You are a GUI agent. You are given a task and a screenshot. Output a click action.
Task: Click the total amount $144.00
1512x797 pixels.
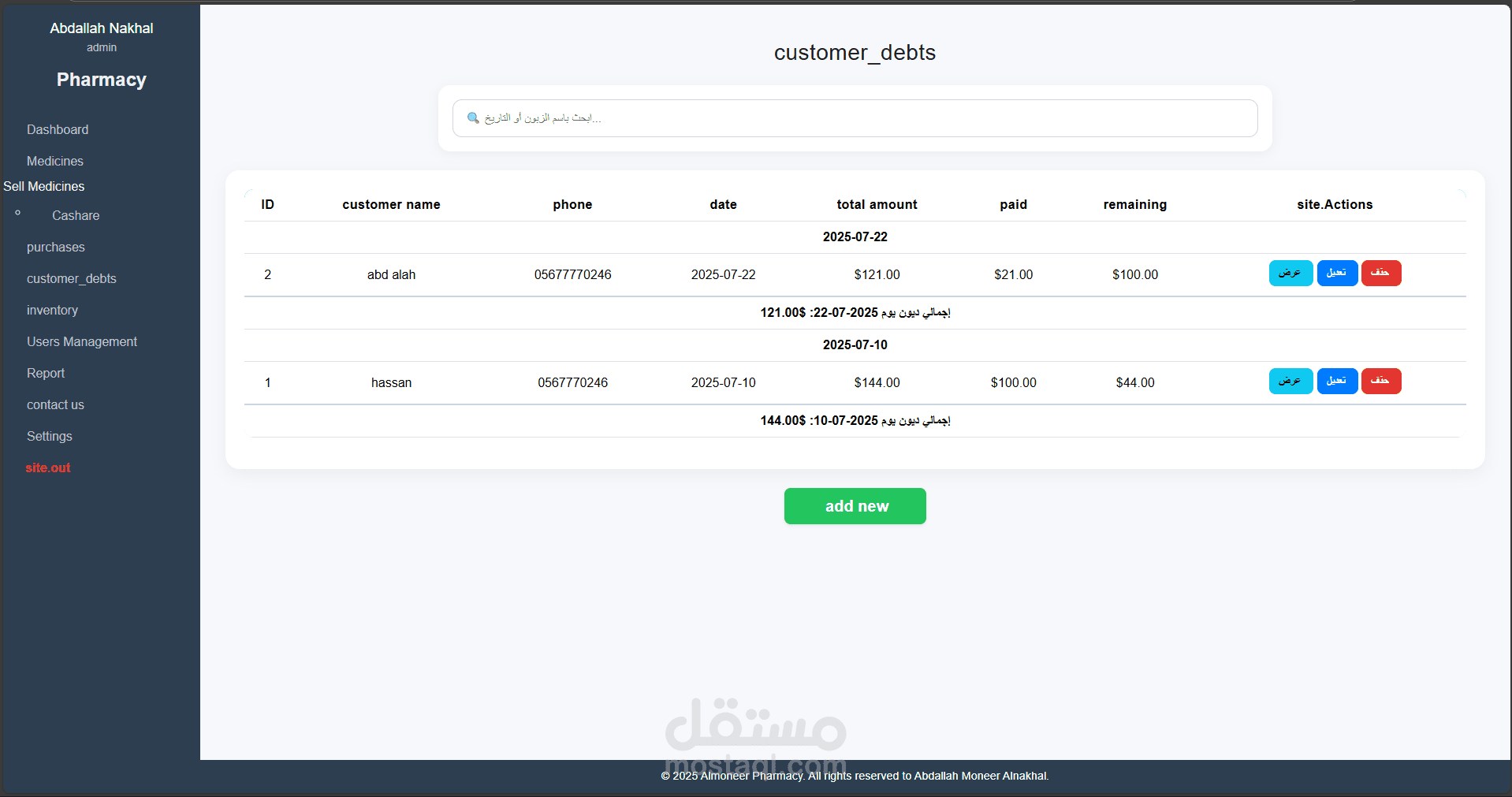point(877,382)
